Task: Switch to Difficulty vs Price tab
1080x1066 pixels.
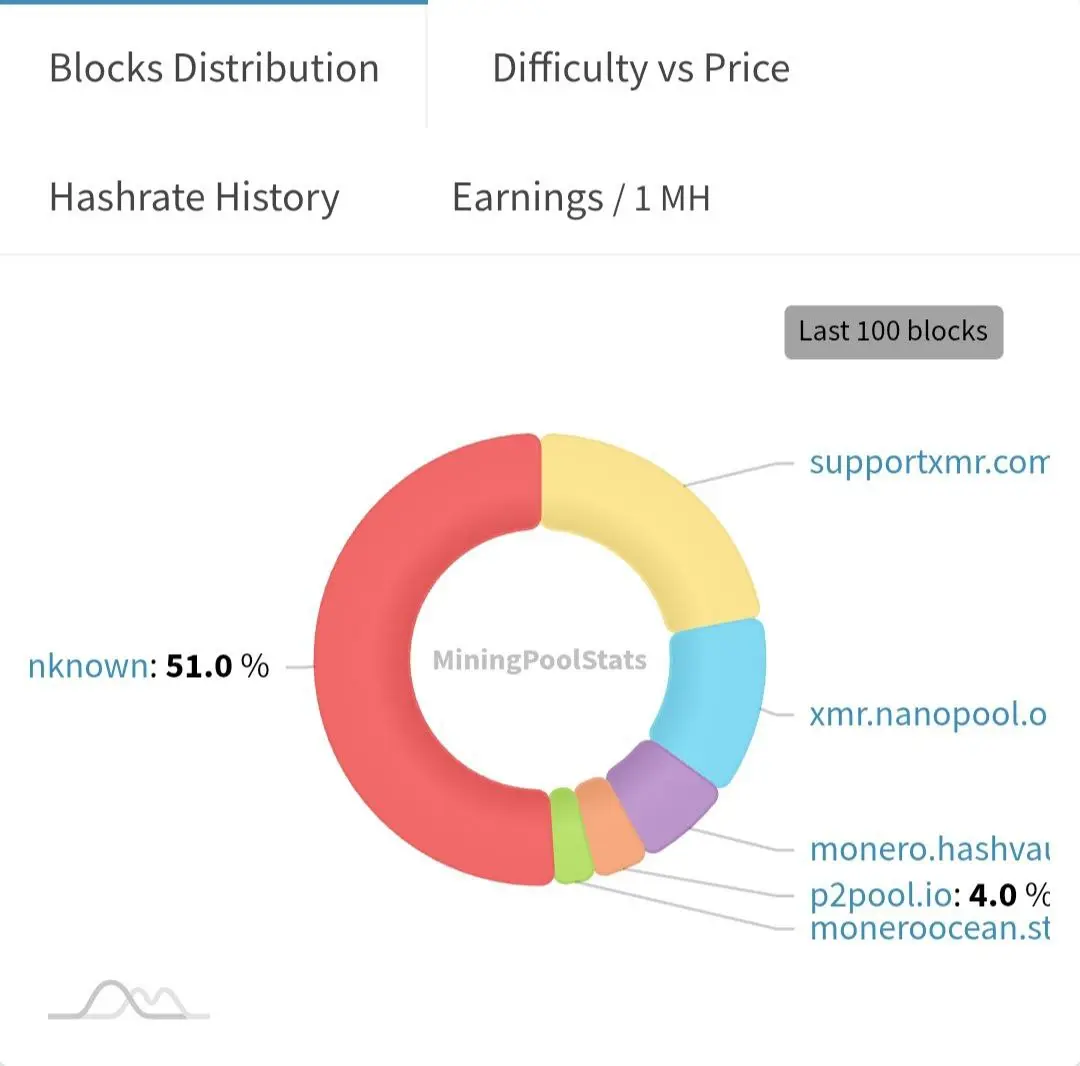Action: click(x=641, y=67)
